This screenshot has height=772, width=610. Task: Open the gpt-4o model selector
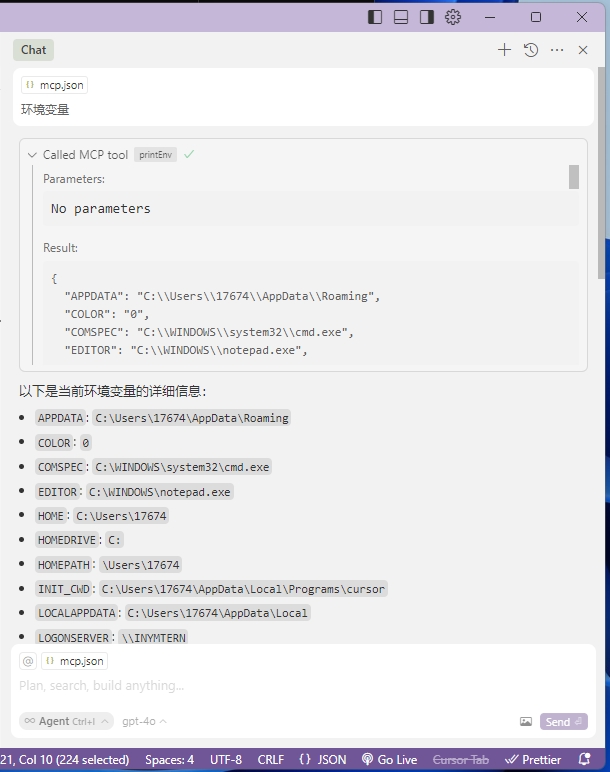click(144, 721)
